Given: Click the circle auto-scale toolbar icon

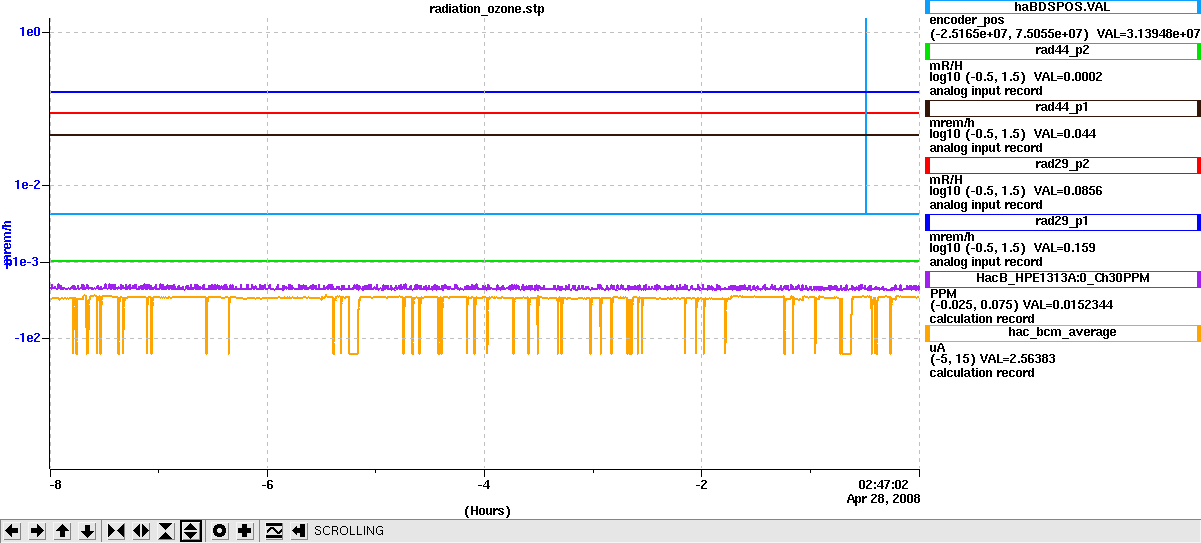Looking at the screenshot, I should coord(219,531).
